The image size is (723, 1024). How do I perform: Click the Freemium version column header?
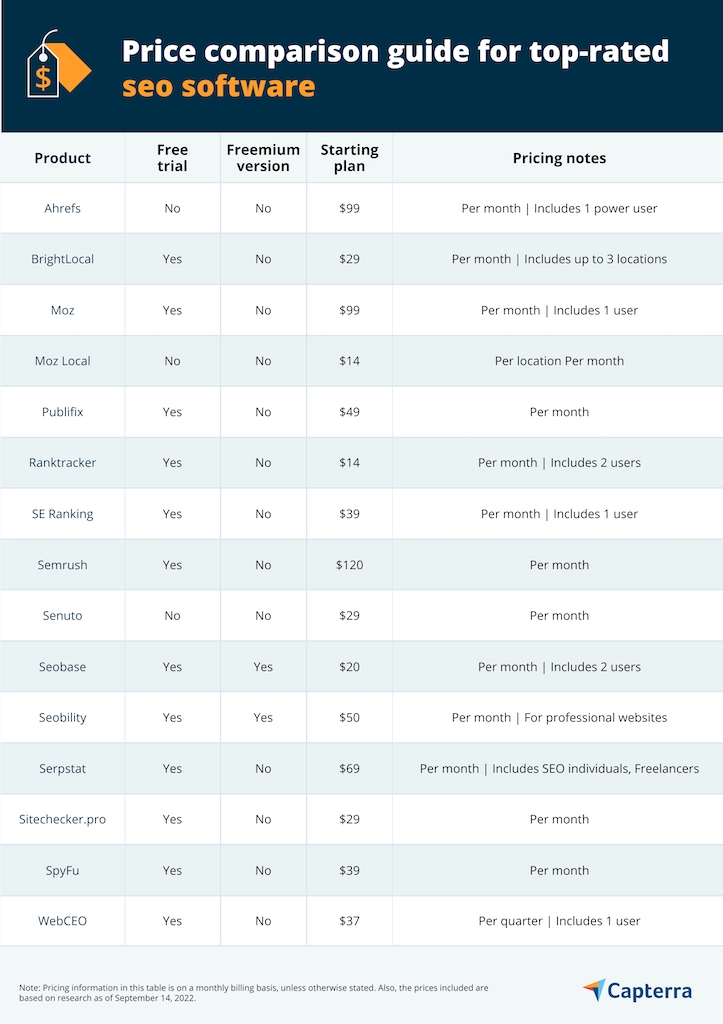click(x=263, y=158)
